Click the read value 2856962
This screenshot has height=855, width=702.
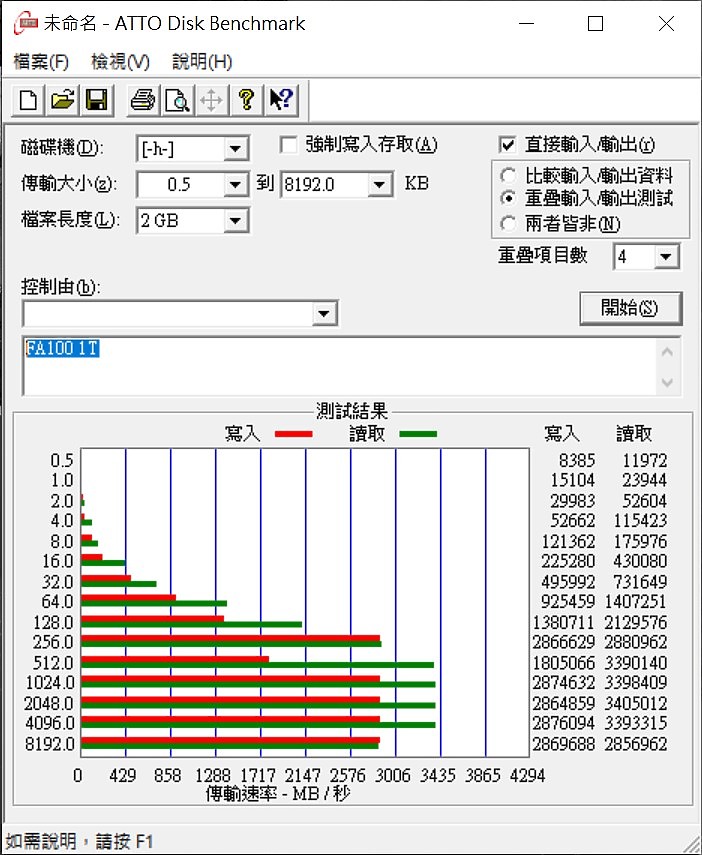point(635,744)
